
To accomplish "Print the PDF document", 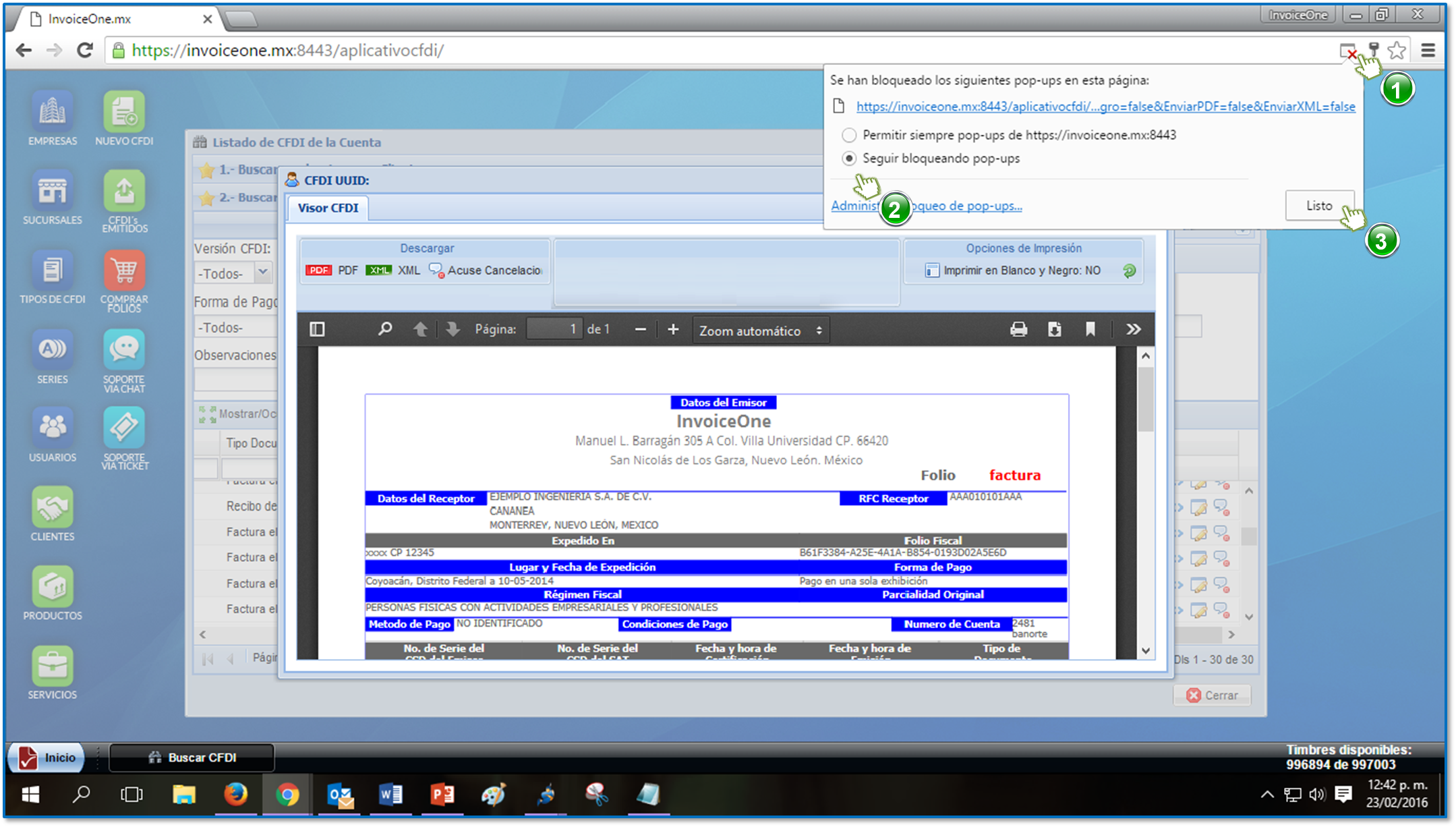I will click(x=1019, y=329).
